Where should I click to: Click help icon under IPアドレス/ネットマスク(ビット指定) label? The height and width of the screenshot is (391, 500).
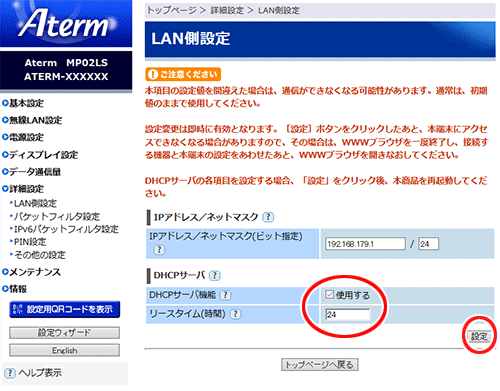pos(159,249)
